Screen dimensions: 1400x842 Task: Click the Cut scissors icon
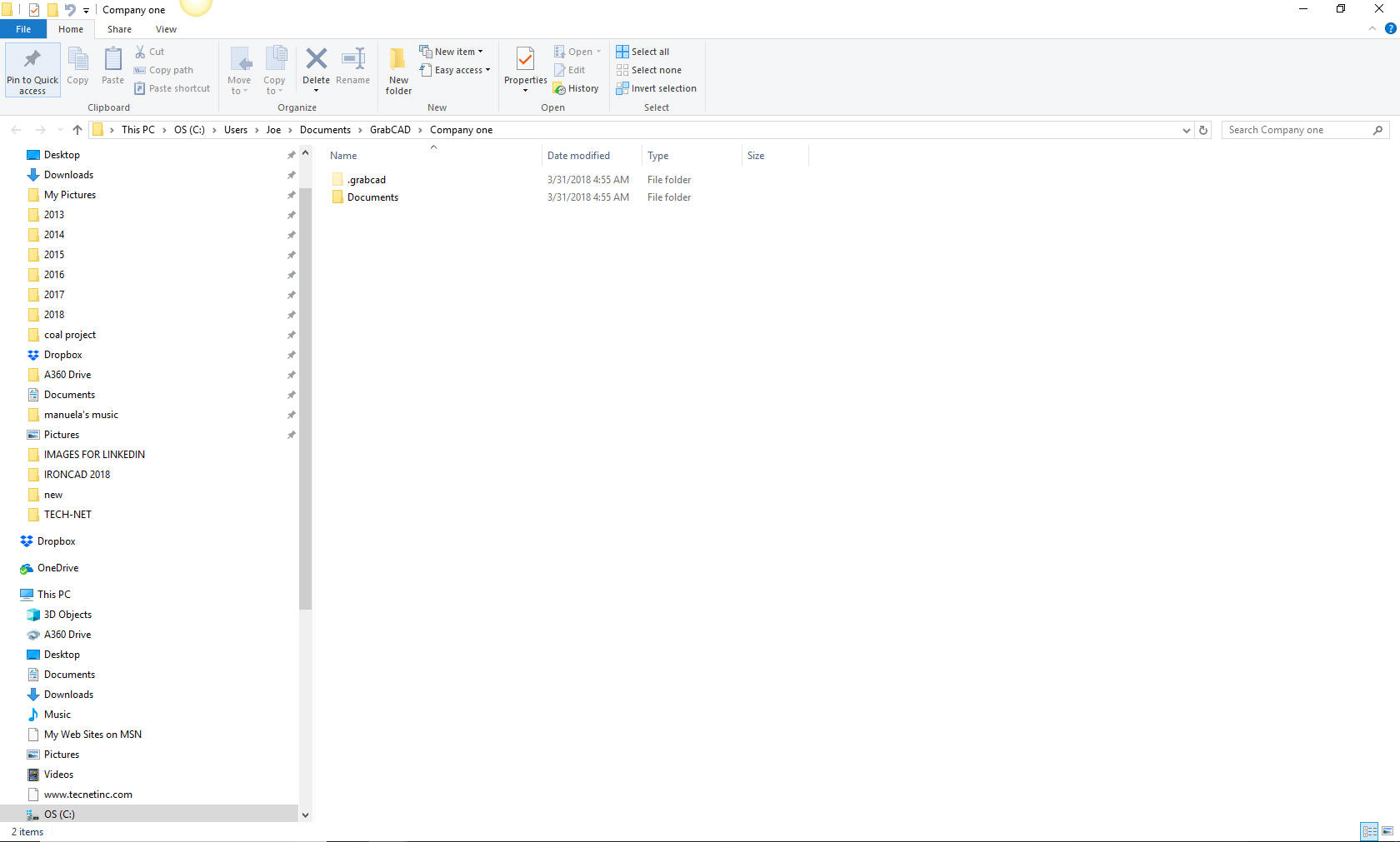140,52
